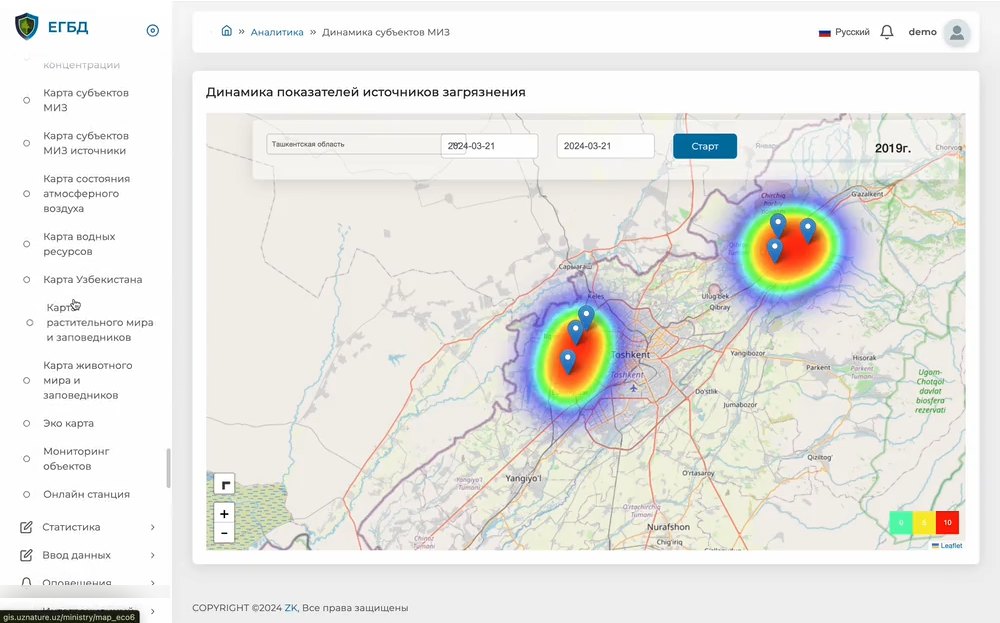The image size is (1000, 623).
Task: Open Статистика section label
Action: (x=71, y=527)
